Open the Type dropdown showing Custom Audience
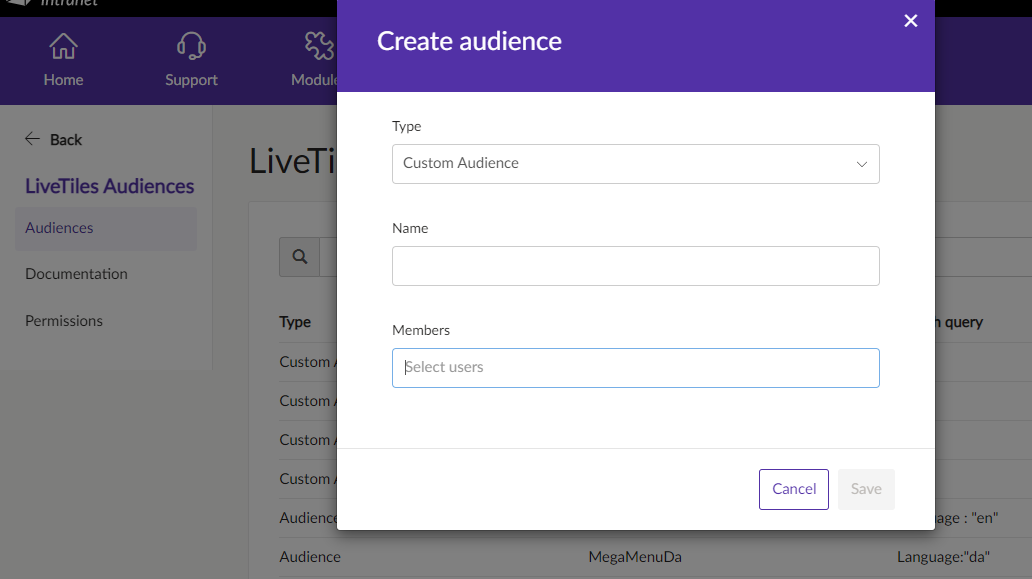 (635, 164)
